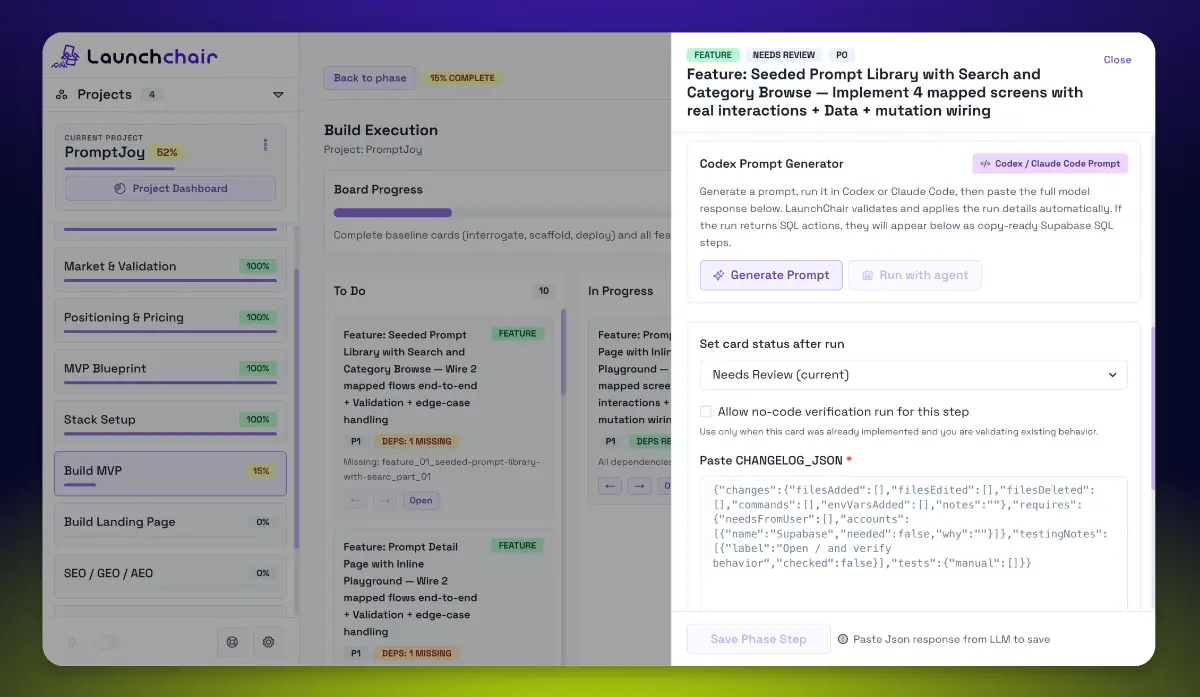This screenshot has width=1200, height=697.
Task: Enable allow no-code verification run checkbox
Action: pos(705,411)
